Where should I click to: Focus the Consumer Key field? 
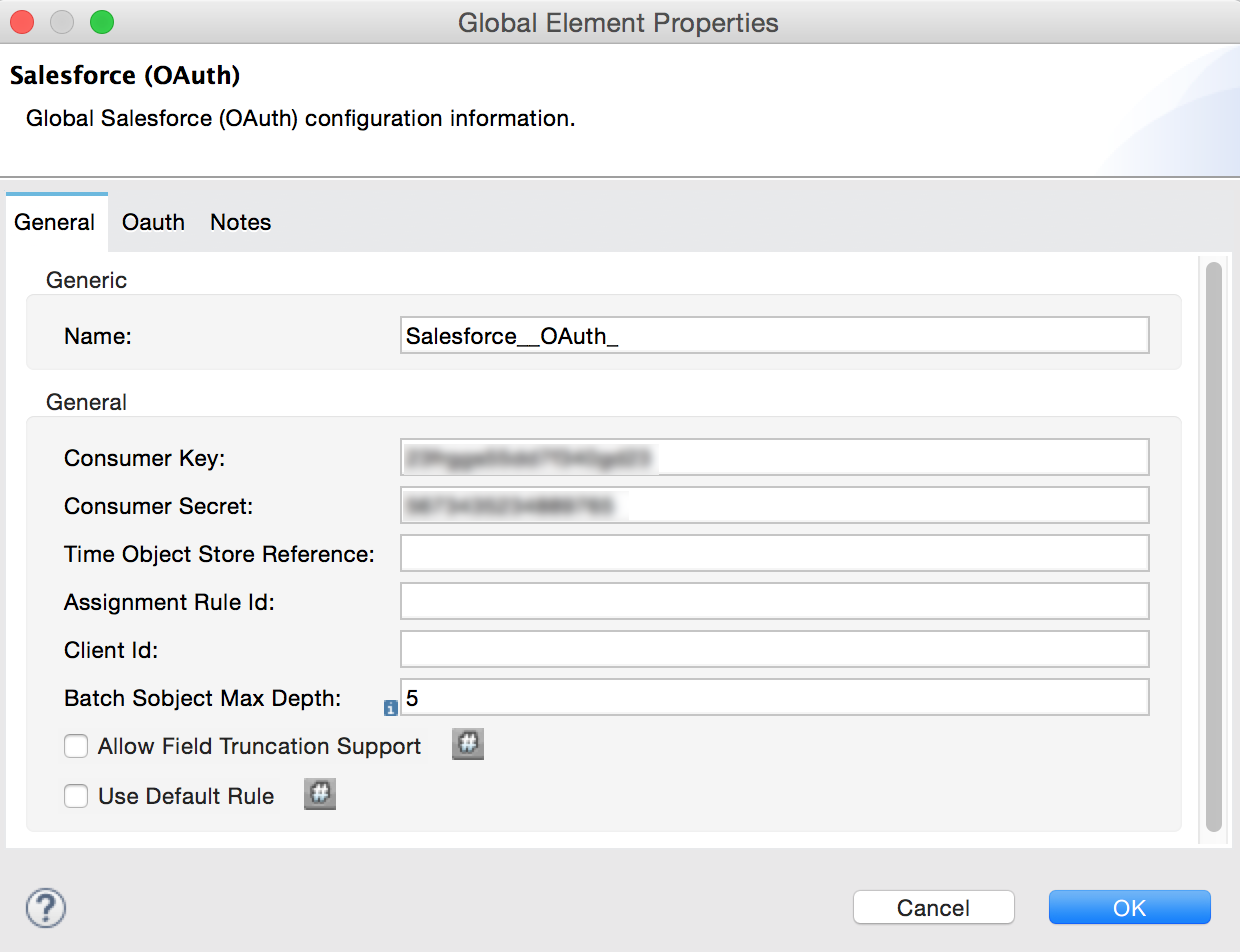point(774,458)
